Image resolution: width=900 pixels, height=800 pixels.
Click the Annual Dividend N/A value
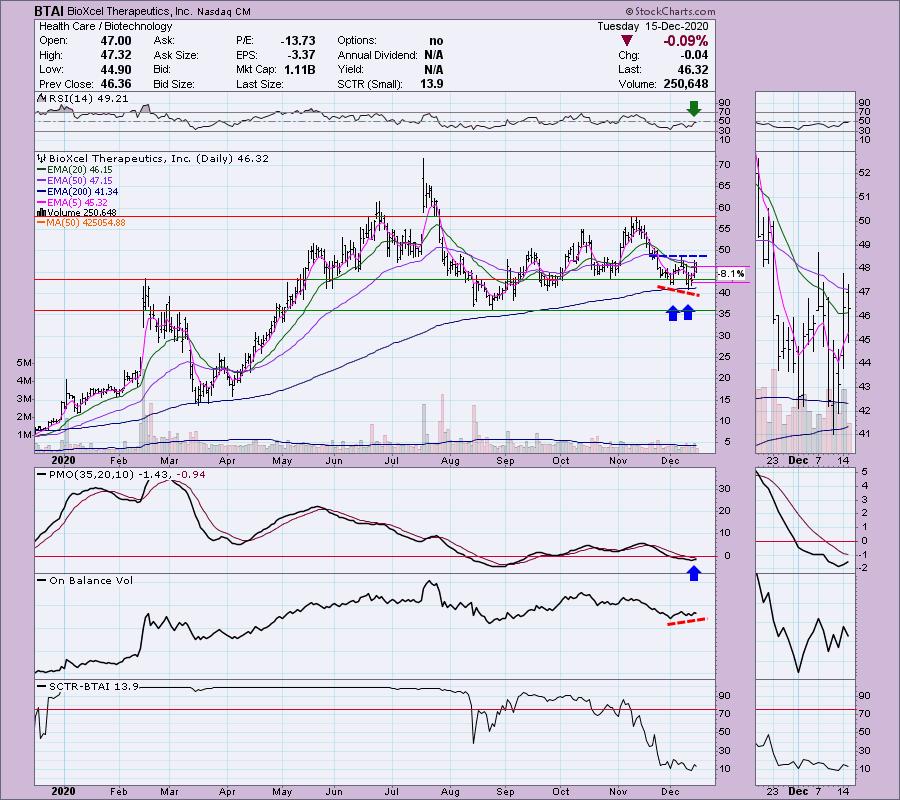pos(433,55)
